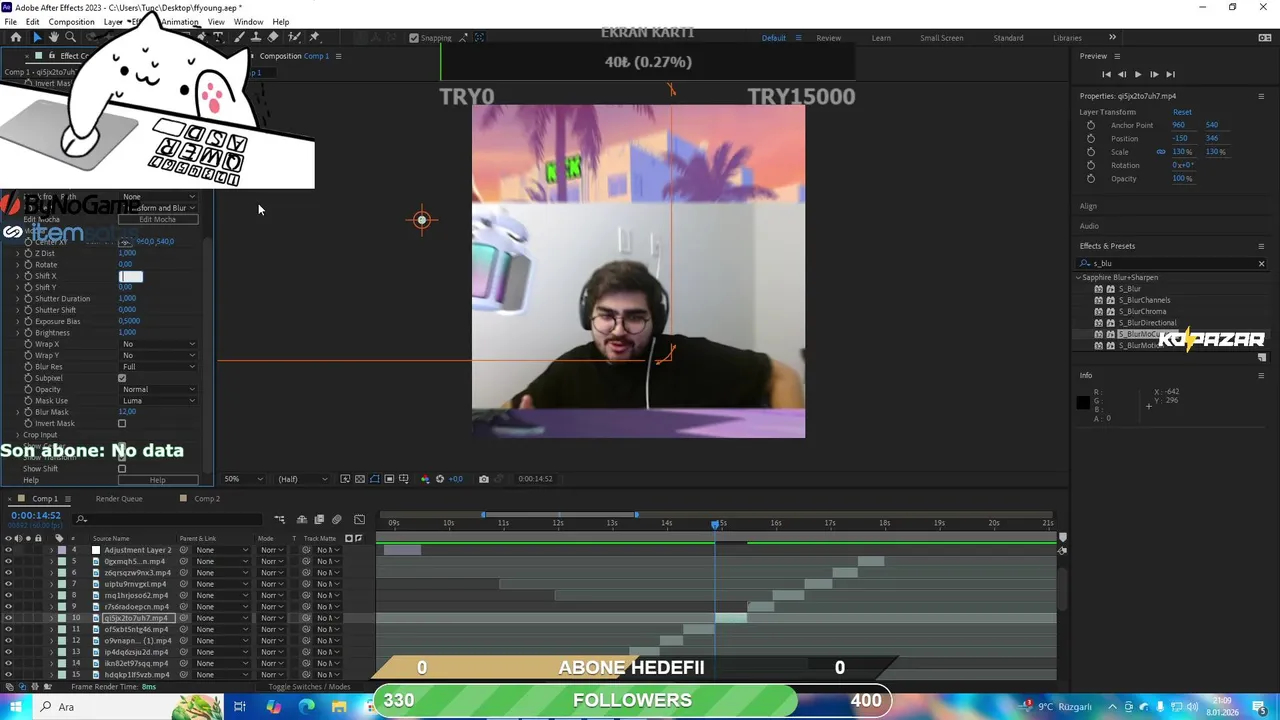The width and height of the screenshot is (1280, 720).
Task: Open Show Channel color management button
Action: [x=425, y=479]
